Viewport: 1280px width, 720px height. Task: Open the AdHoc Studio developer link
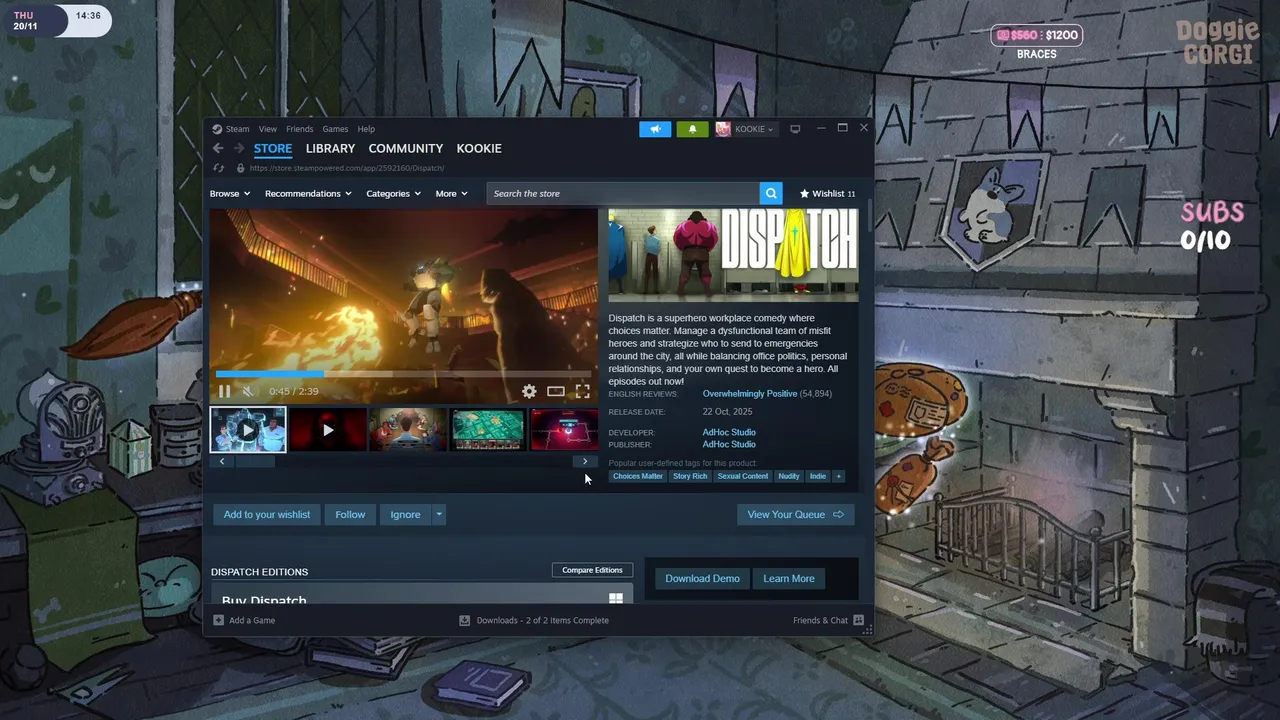(x=729, y=433)
